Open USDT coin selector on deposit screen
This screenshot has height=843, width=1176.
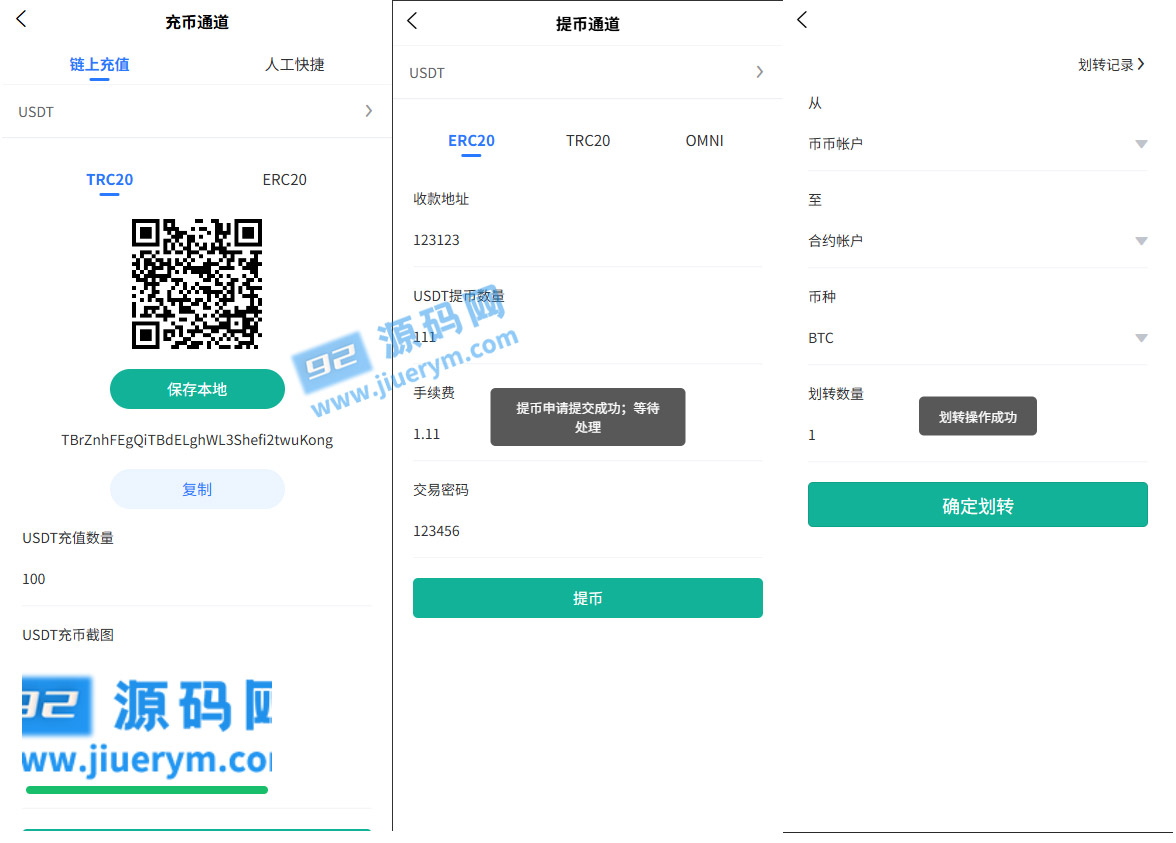[x=195, y=112]
